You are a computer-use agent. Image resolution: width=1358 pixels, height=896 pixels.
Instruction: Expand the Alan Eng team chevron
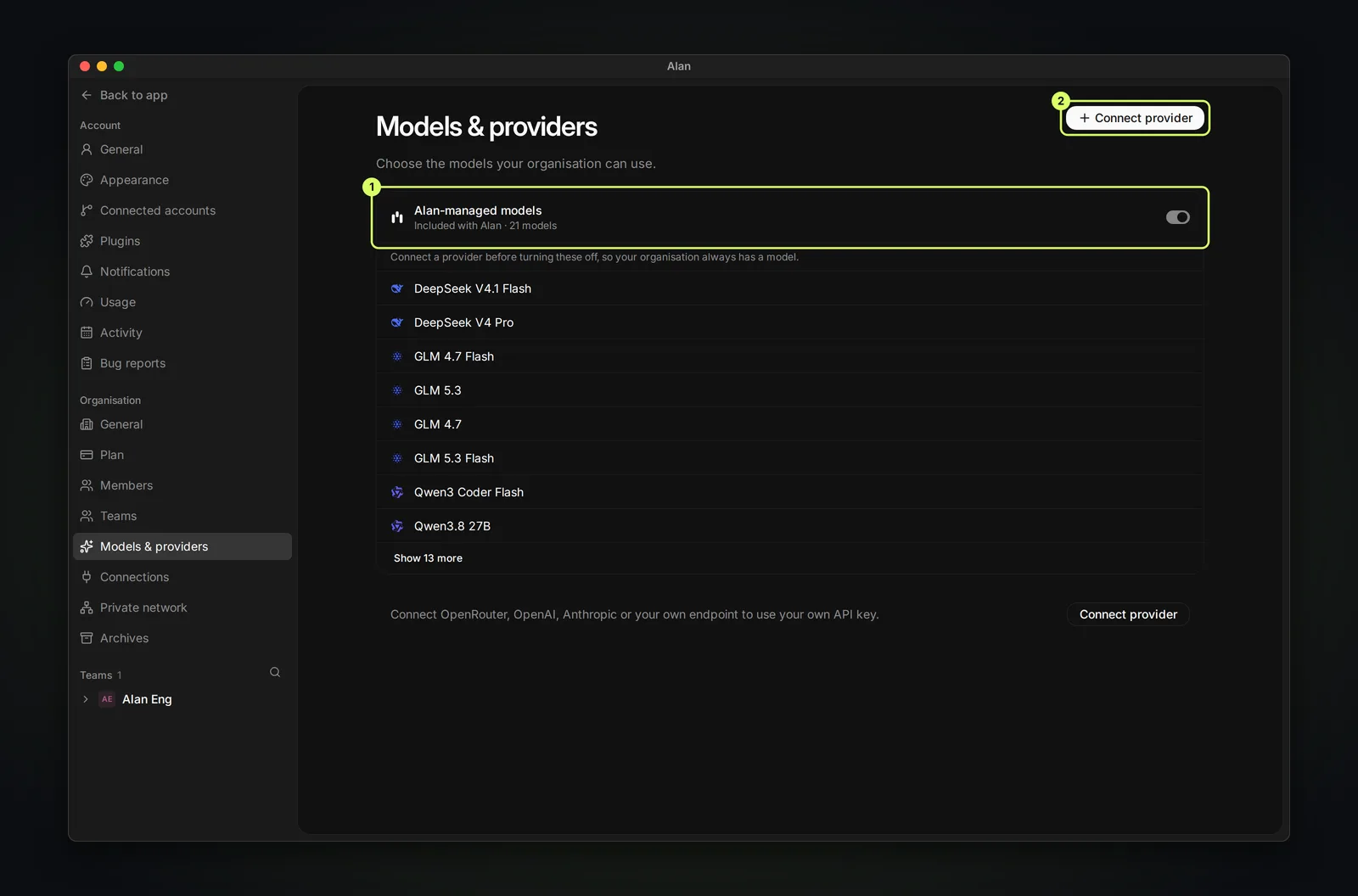(x=86, y=699)
